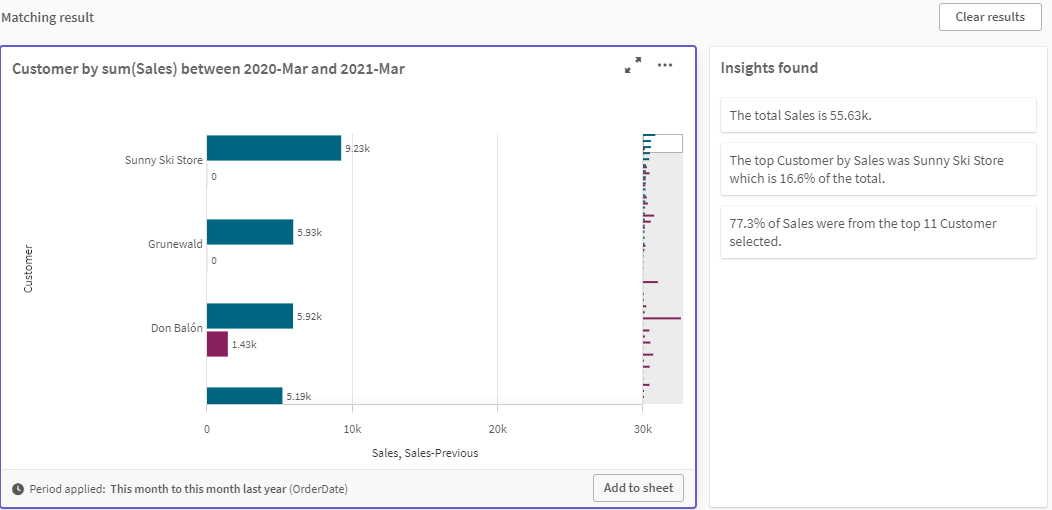Click Don Balón's blue 5.92k bar
Image resolution: width=1052 pixels, height=510 pixels.
tap(249, 316)
